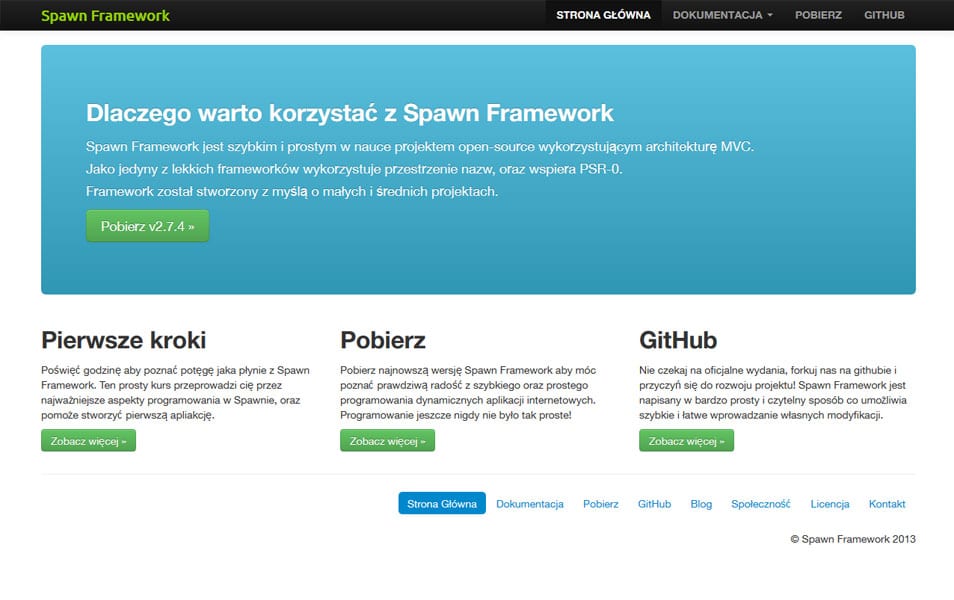The width and height of the screenshot is (954, 600).
Task: Click the heading Dlaczego warto korzystać z Spawn Framework
Action: click(350, 113)
